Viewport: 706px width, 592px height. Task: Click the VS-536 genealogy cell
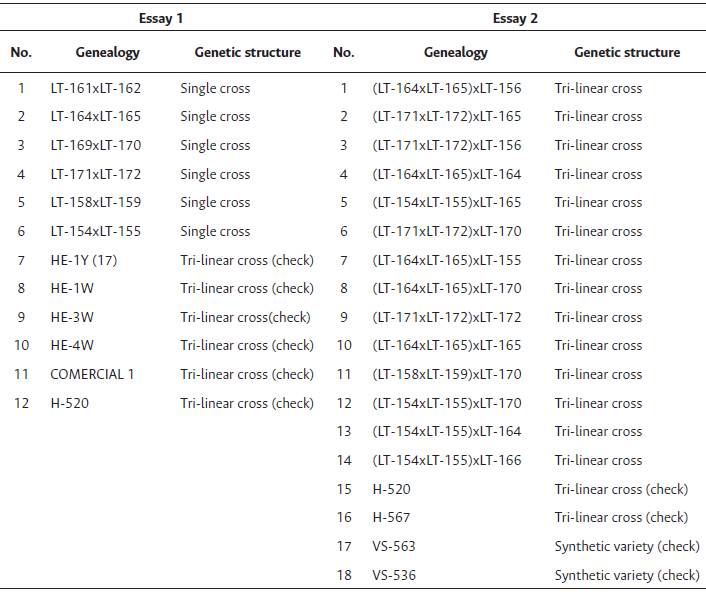click(393, 575)
